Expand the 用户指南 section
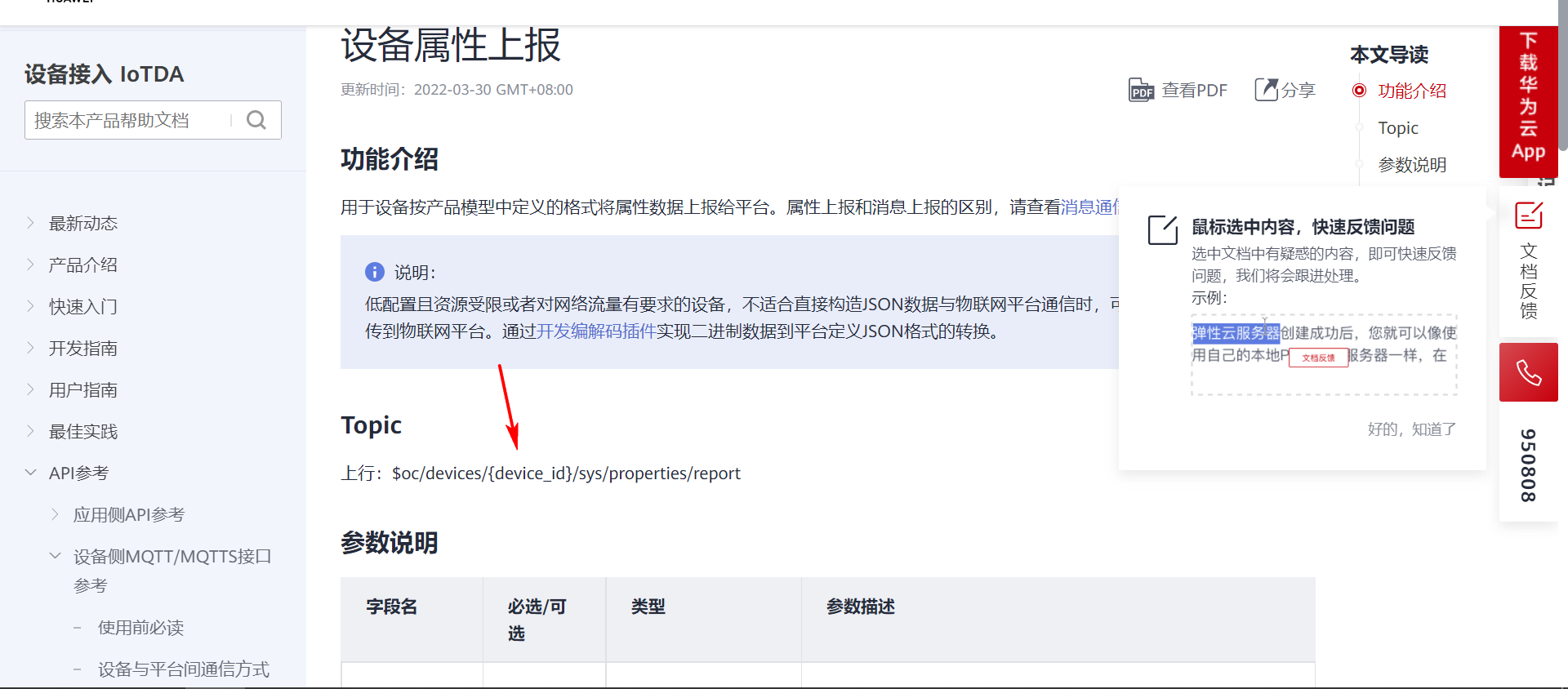The image size is (1568, 689). click(x=30, y=389)
